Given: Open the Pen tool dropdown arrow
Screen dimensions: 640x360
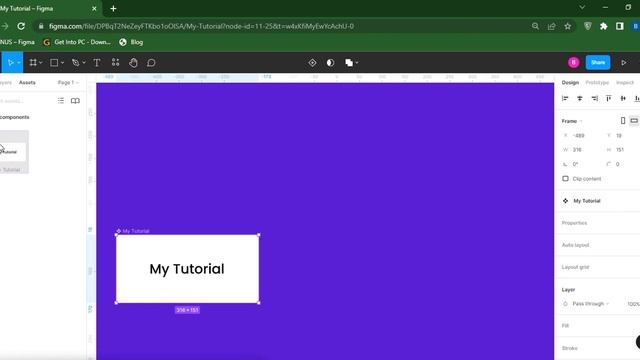Looking at the screenshot, I should (84, 63).
